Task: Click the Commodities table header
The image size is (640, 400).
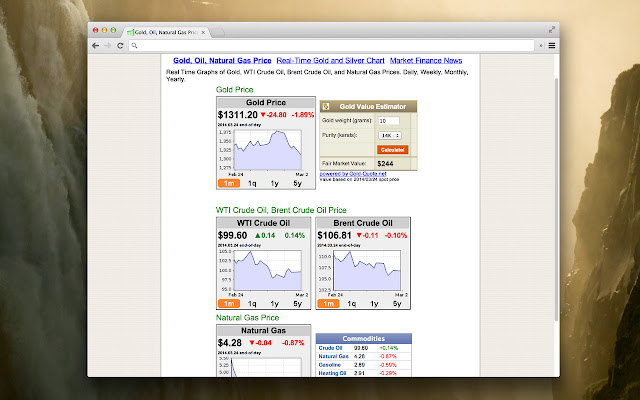Action: [x=364, y=338]
